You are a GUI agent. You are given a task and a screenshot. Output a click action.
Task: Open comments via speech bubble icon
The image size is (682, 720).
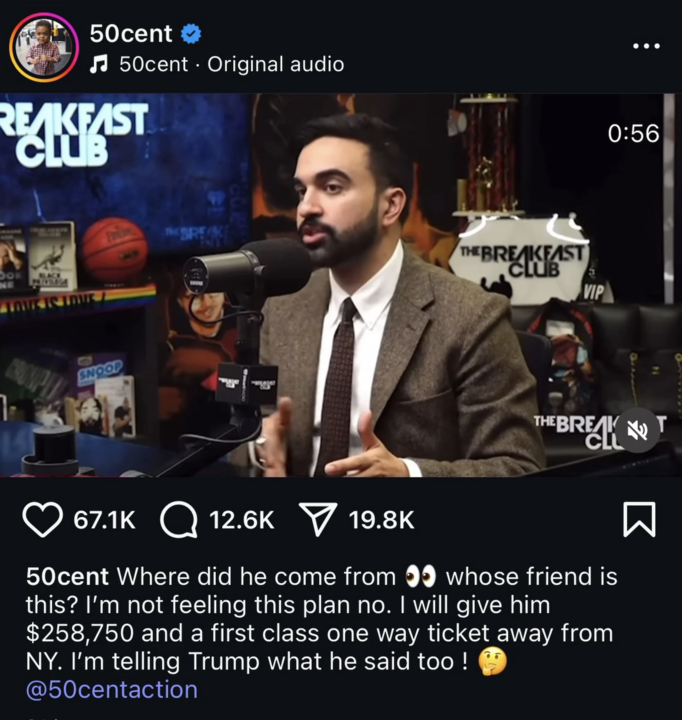[x=179, y=520]
